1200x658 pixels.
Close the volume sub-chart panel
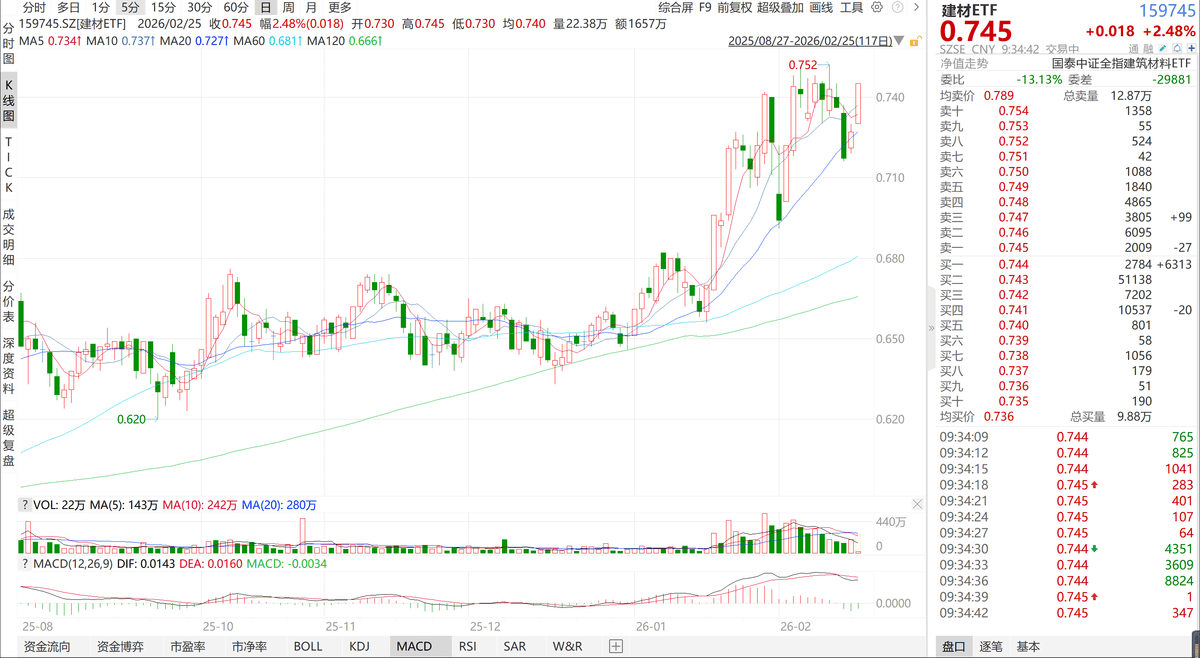click(x=917, y=506)
